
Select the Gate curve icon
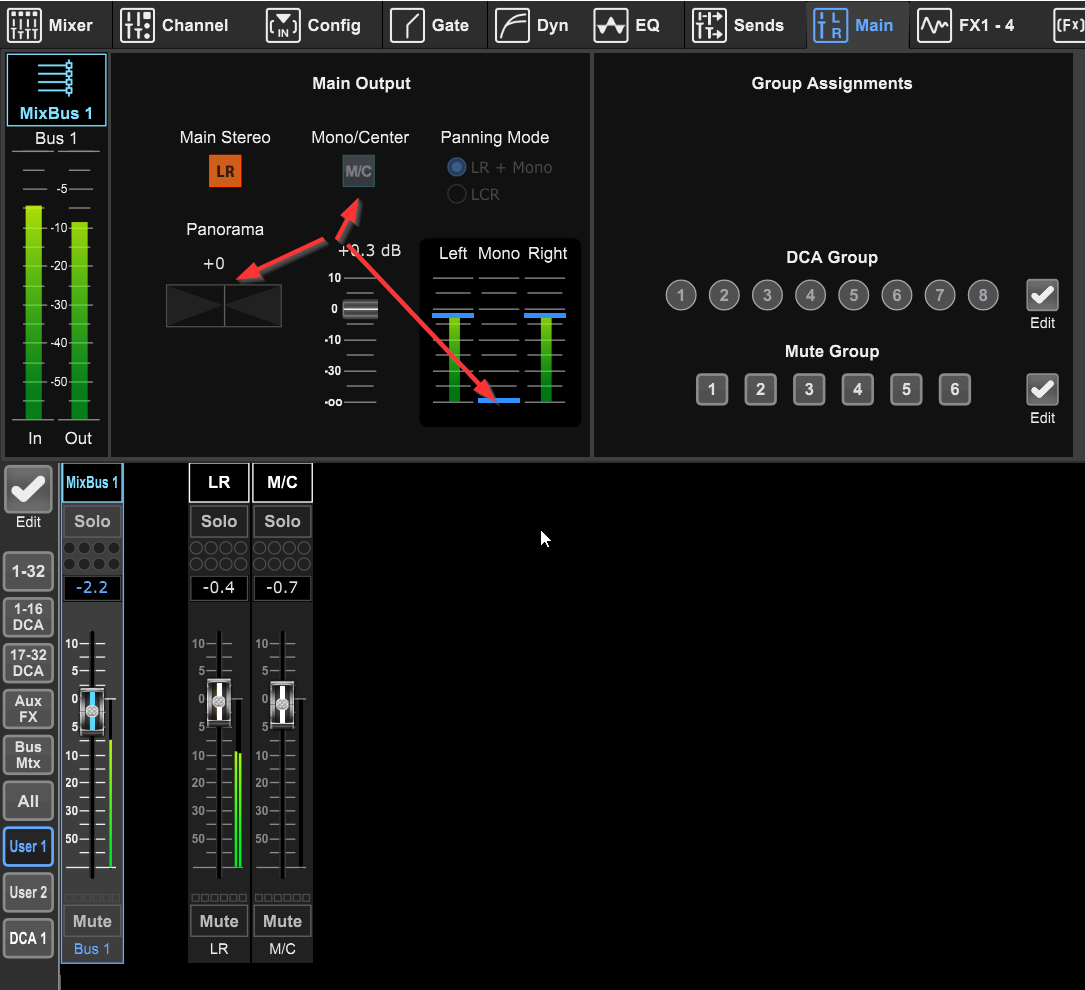point(407,26)
